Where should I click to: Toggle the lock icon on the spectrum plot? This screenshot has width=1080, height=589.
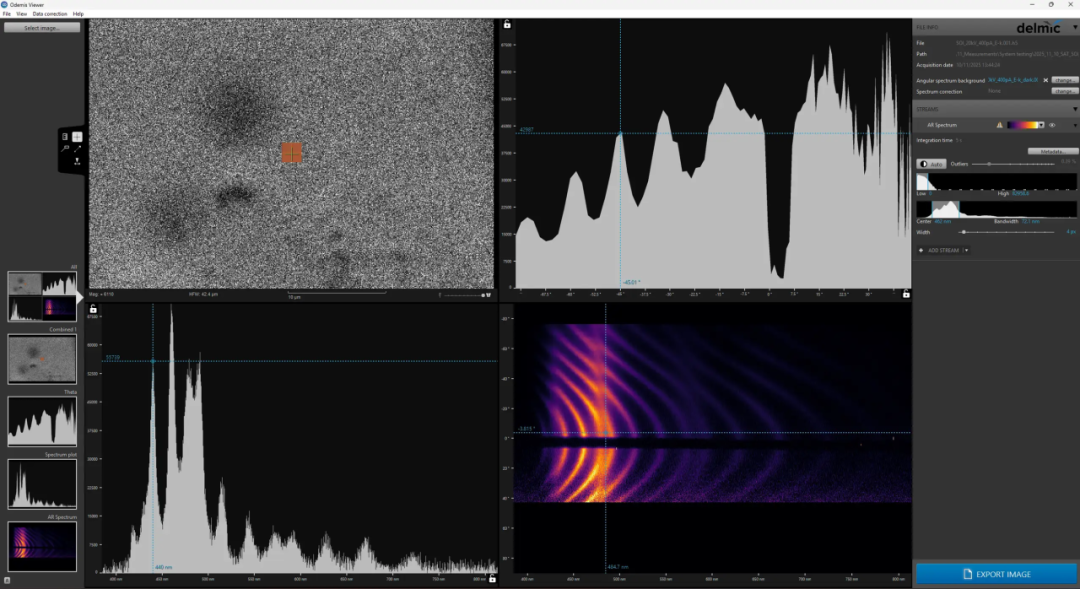click(93, 309)
